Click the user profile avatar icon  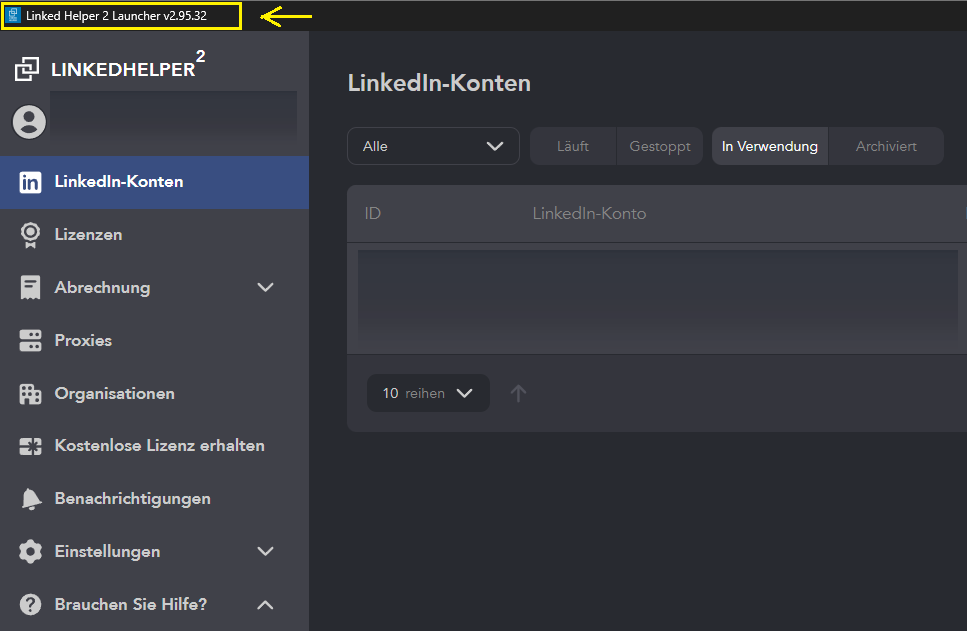coord(29,122)
